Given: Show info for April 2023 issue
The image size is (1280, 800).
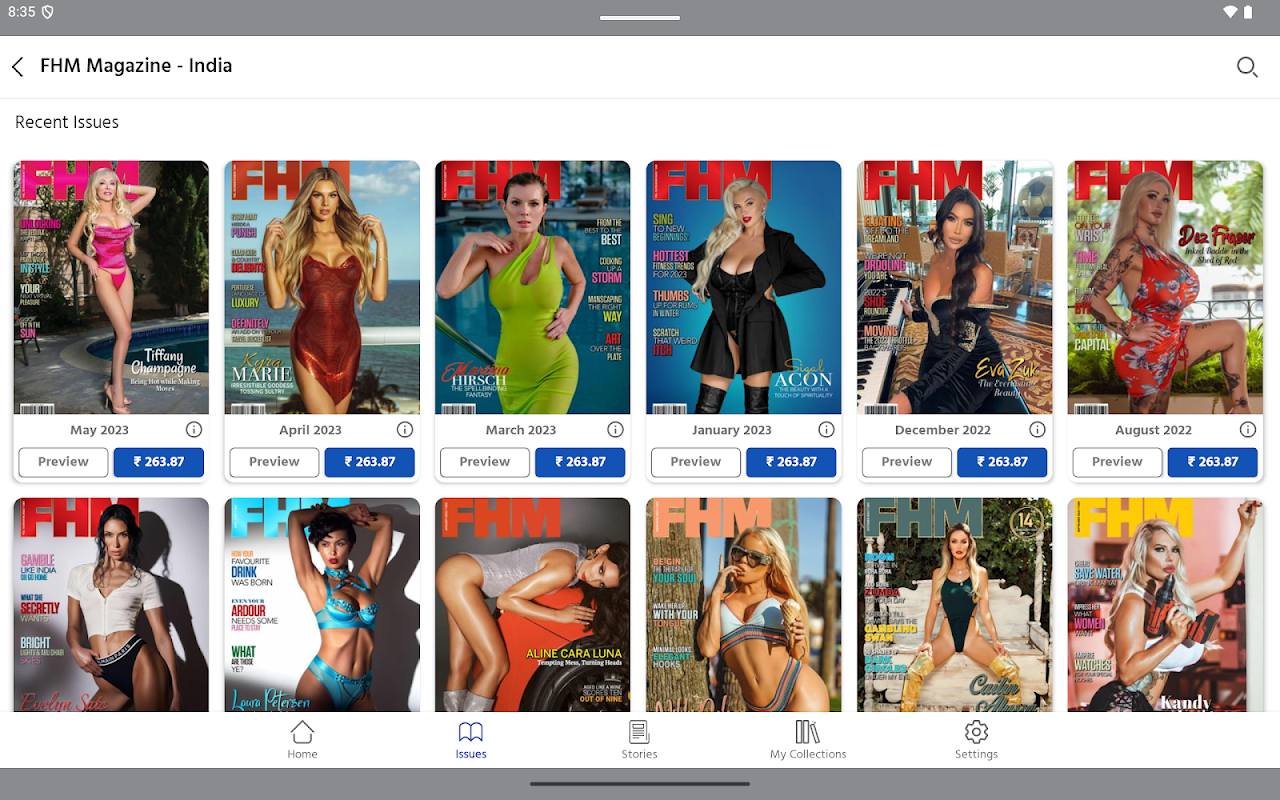Looking at the screenshot, I should pyautogui.click(x=405, y=430).
